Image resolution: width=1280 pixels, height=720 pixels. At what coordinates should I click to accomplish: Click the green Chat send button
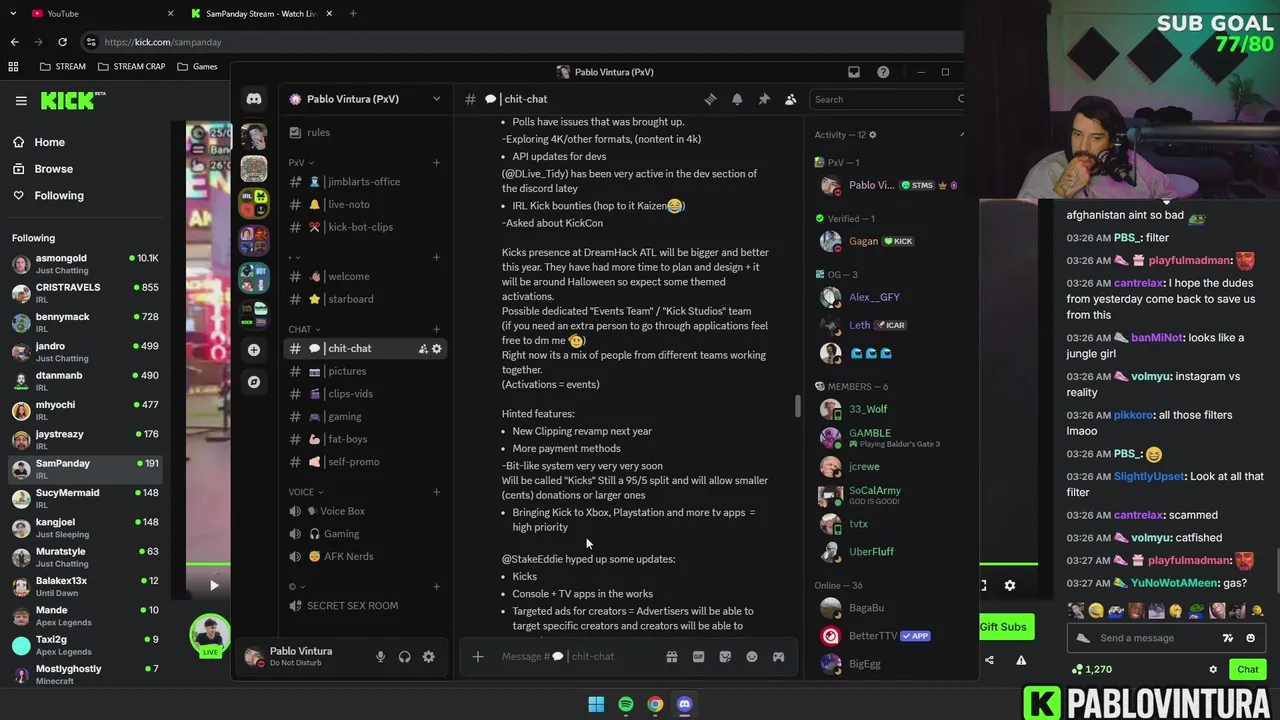point(1248,669)
